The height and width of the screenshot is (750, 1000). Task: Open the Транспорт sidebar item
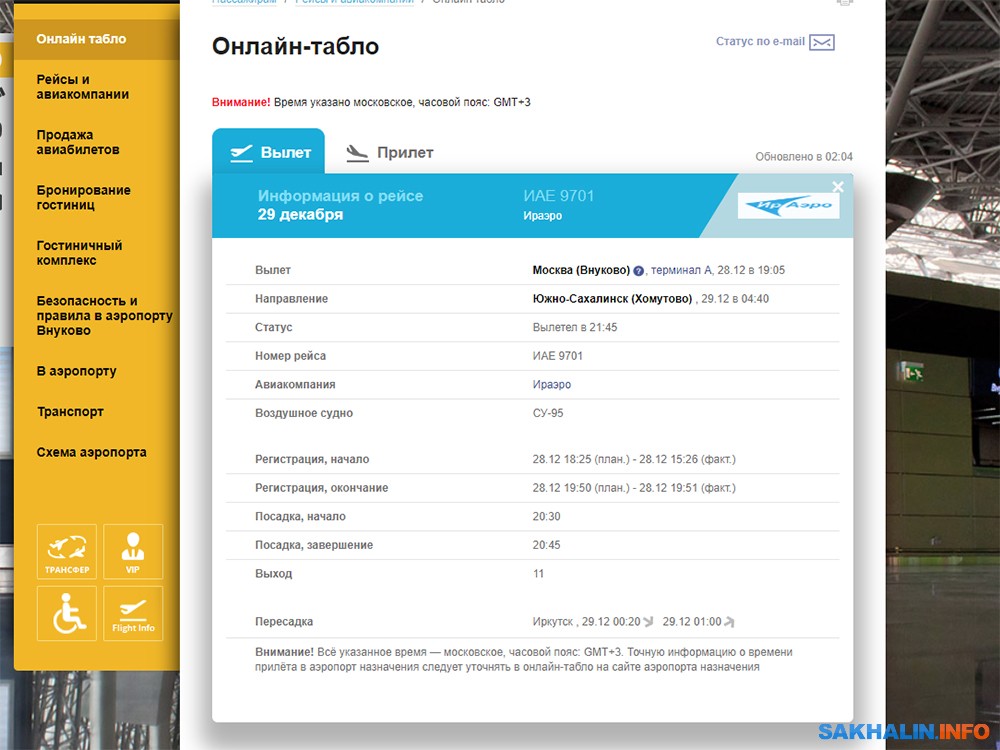(x=70, y=411)
